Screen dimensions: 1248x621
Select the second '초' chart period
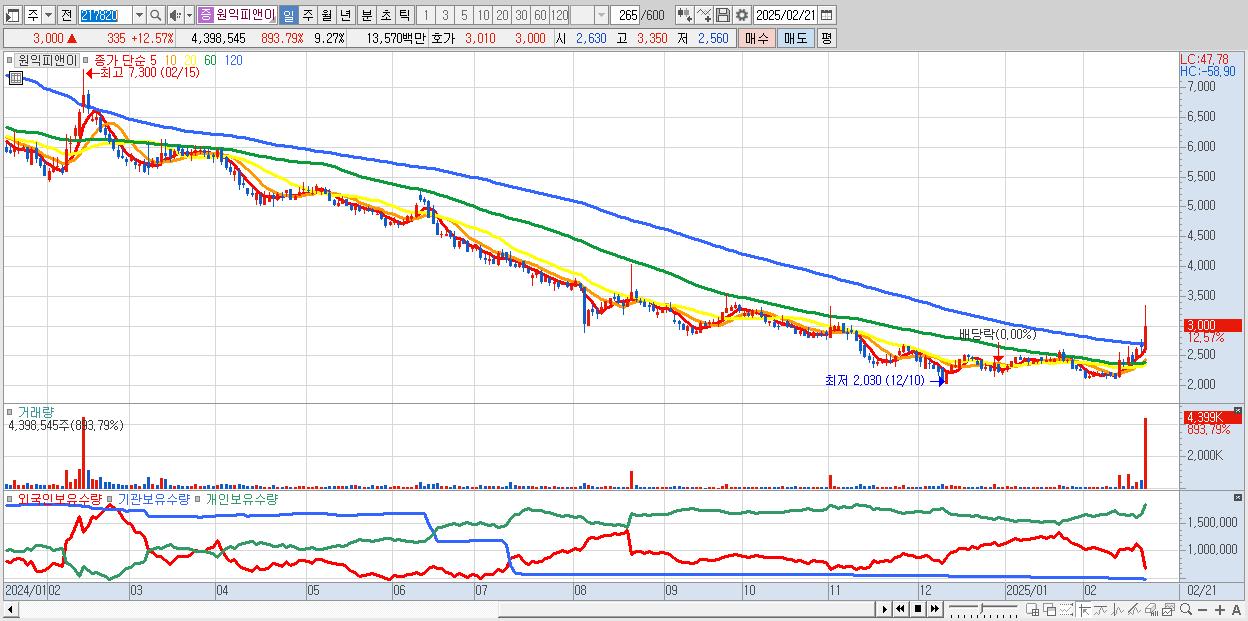point(385,15)
